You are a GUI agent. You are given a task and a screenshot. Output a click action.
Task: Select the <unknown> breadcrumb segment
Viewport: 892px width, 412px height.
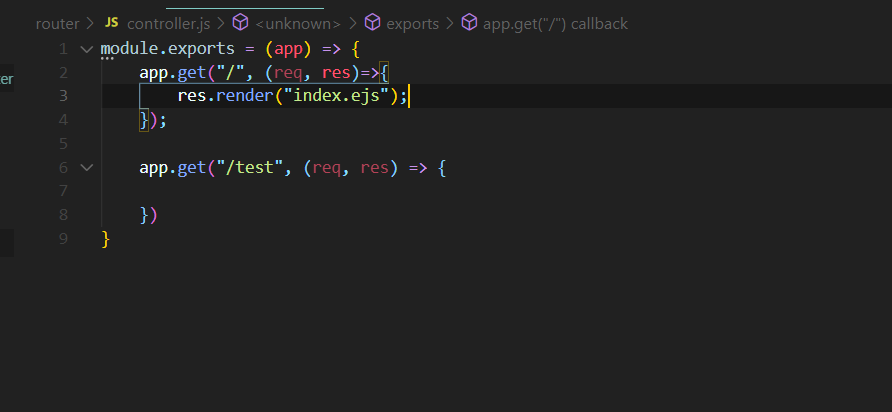[x=298, y=23]
